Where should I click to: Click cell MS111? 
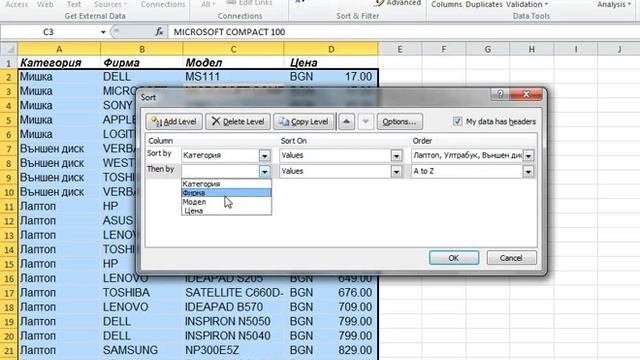233,77
